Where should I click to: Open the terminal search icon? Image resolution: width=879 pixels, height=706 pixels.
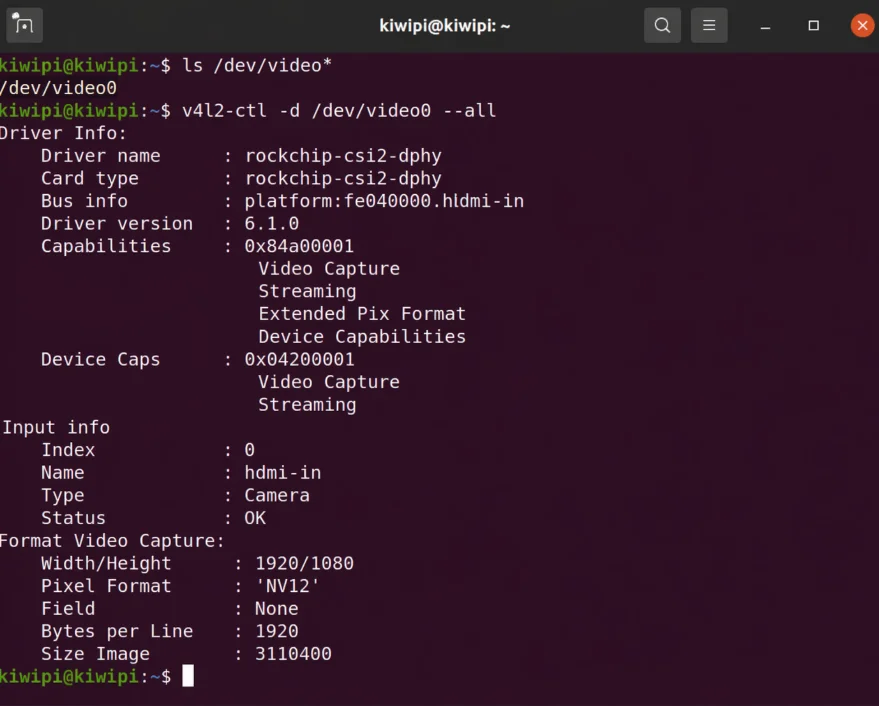[662, 25]
